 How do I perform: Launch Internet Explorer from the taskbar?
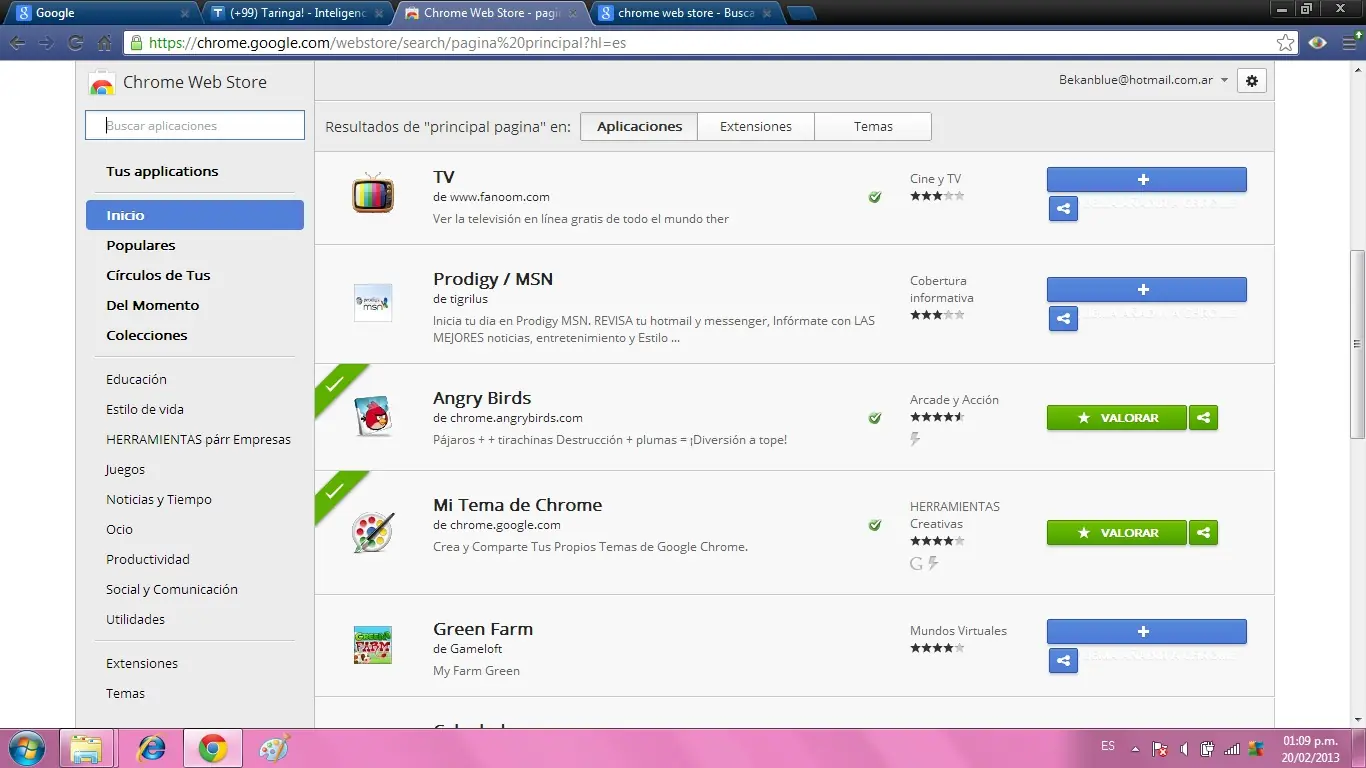151,748
